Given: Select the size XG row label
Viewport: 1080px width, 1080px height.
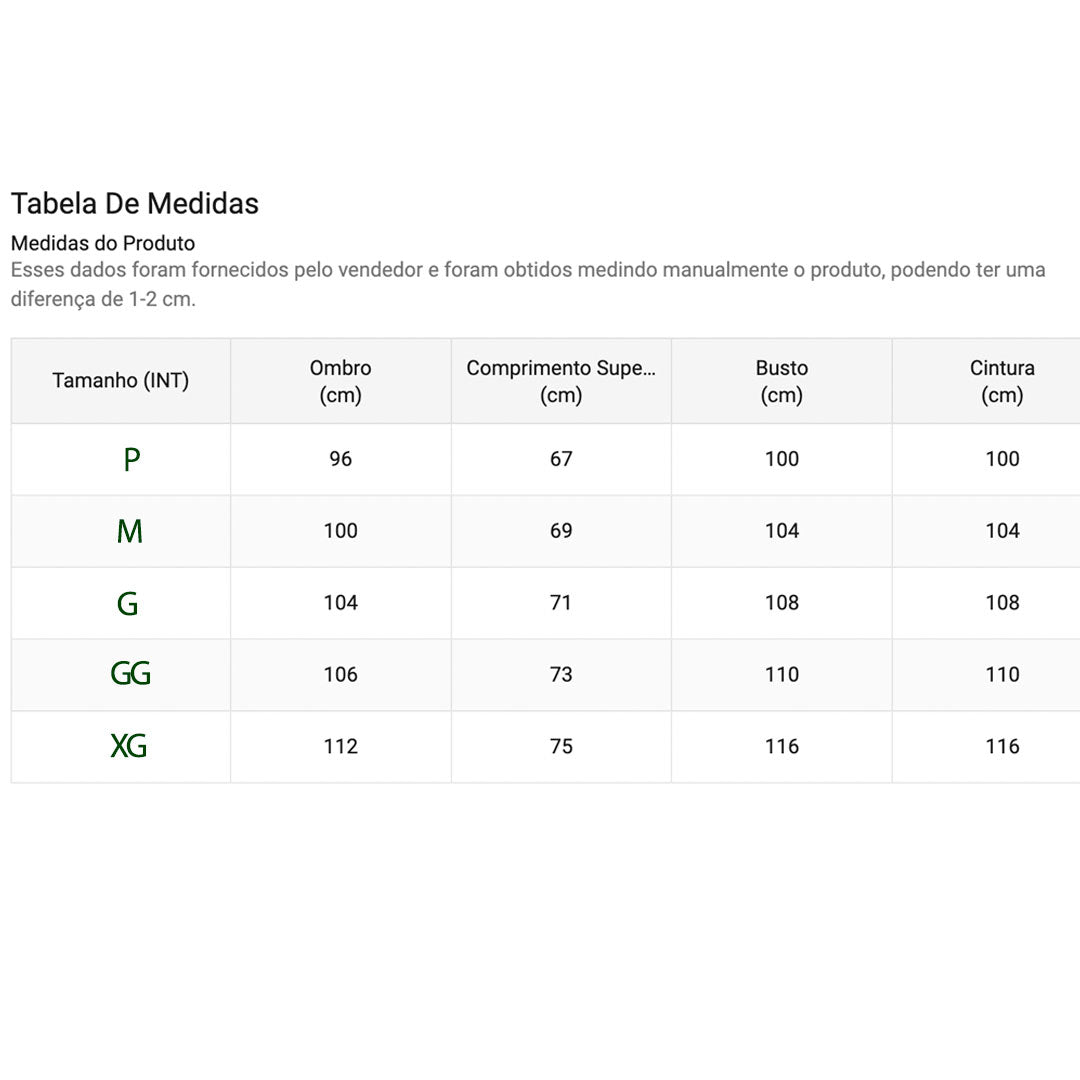Looking at the screenshot, I should (129, 746).
